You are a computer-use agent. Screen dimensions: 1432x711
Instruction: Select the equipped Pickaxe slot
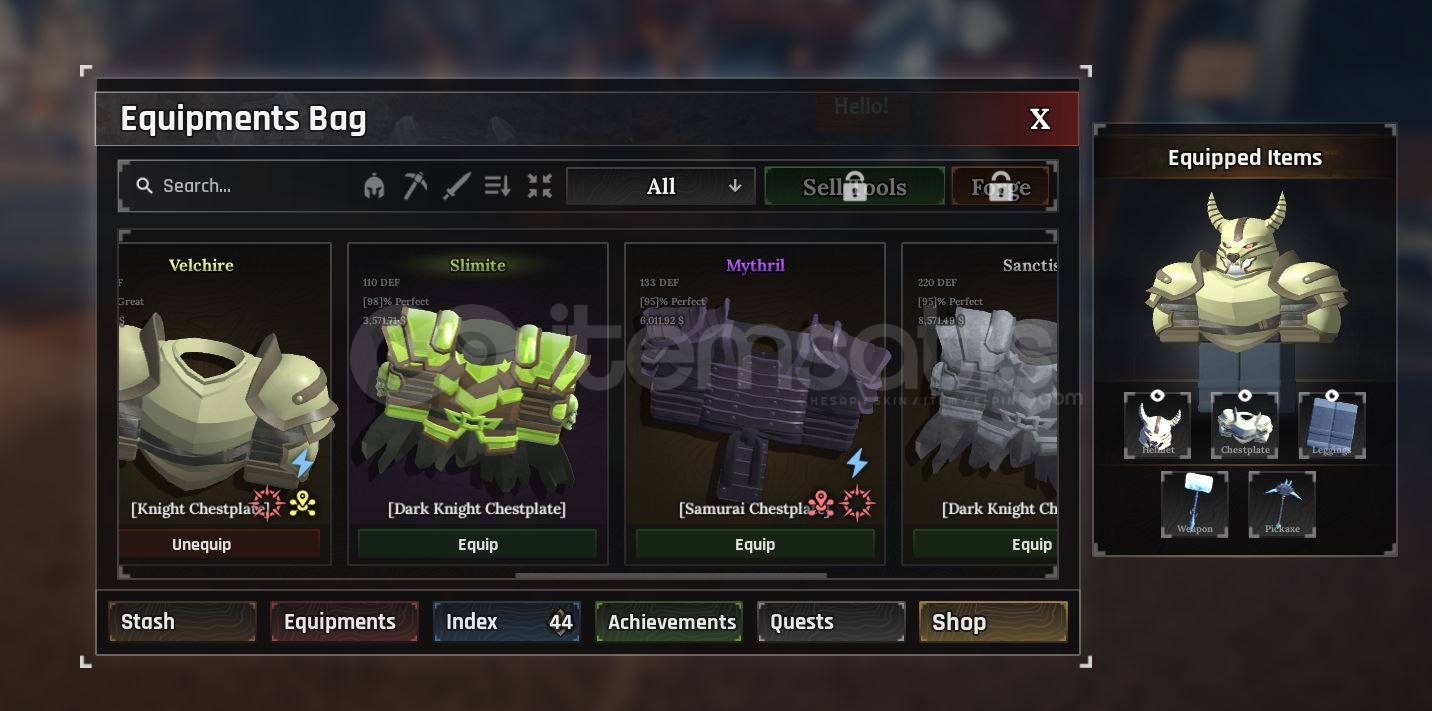click(x=1282, y=504)
